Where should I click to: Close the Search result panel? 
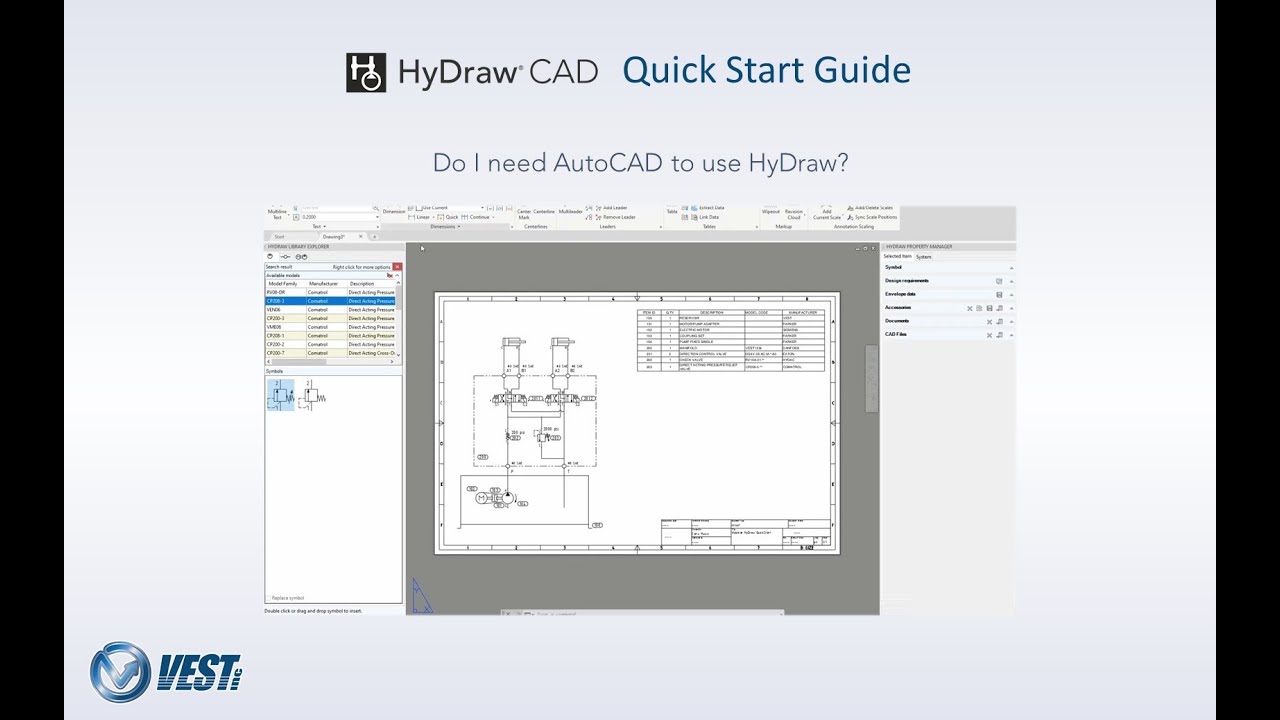pos(397,267)
